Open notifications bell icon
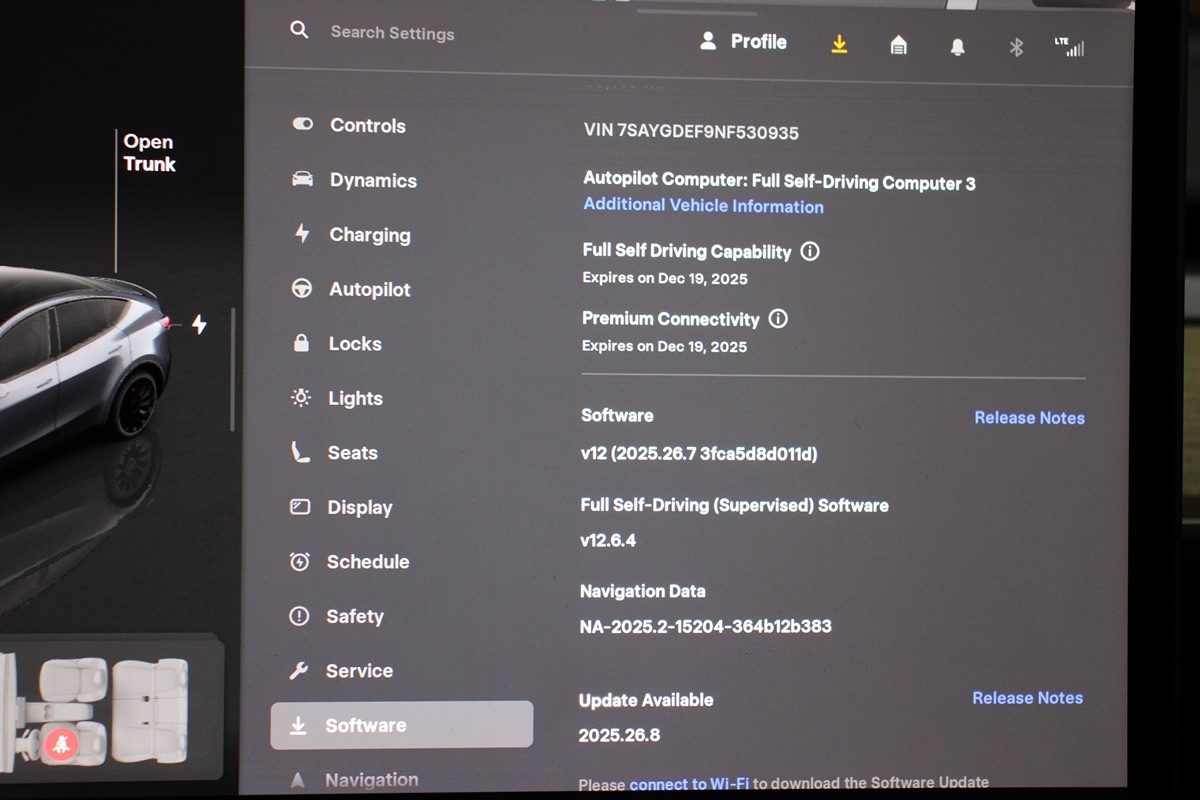 pyautogui.click(x=957, y=46)
